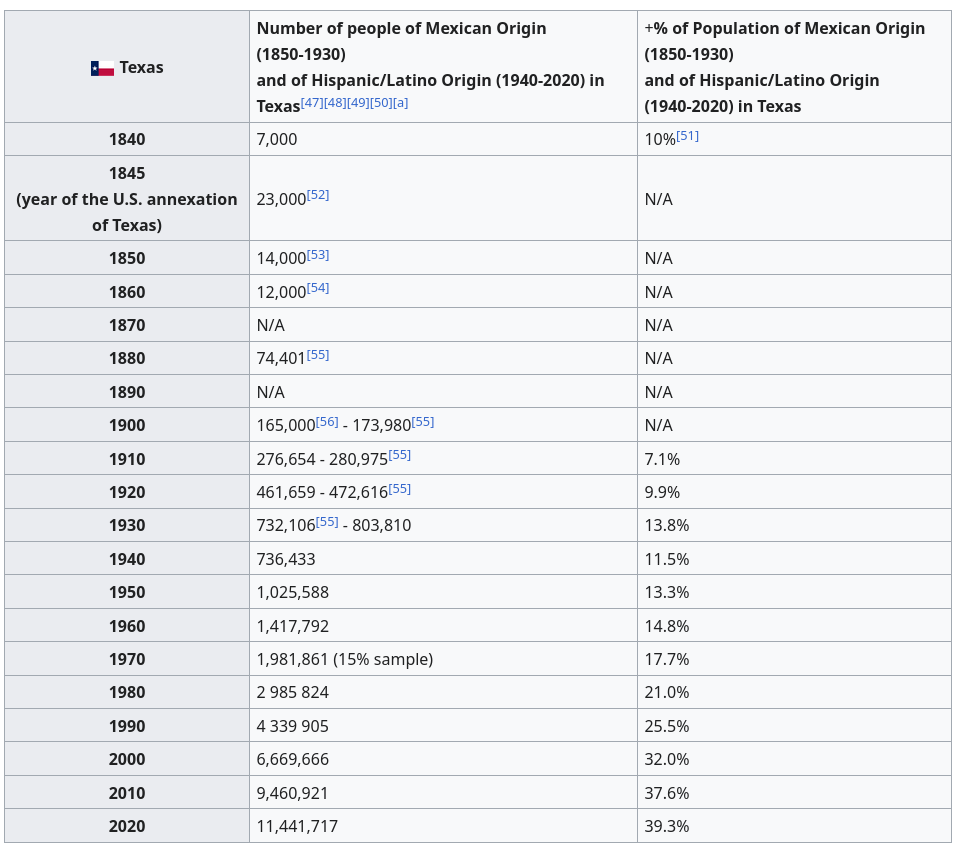Click the 11,441,717 population value
Viewport: 963px width, 858px height.
[x=297, y=826]
